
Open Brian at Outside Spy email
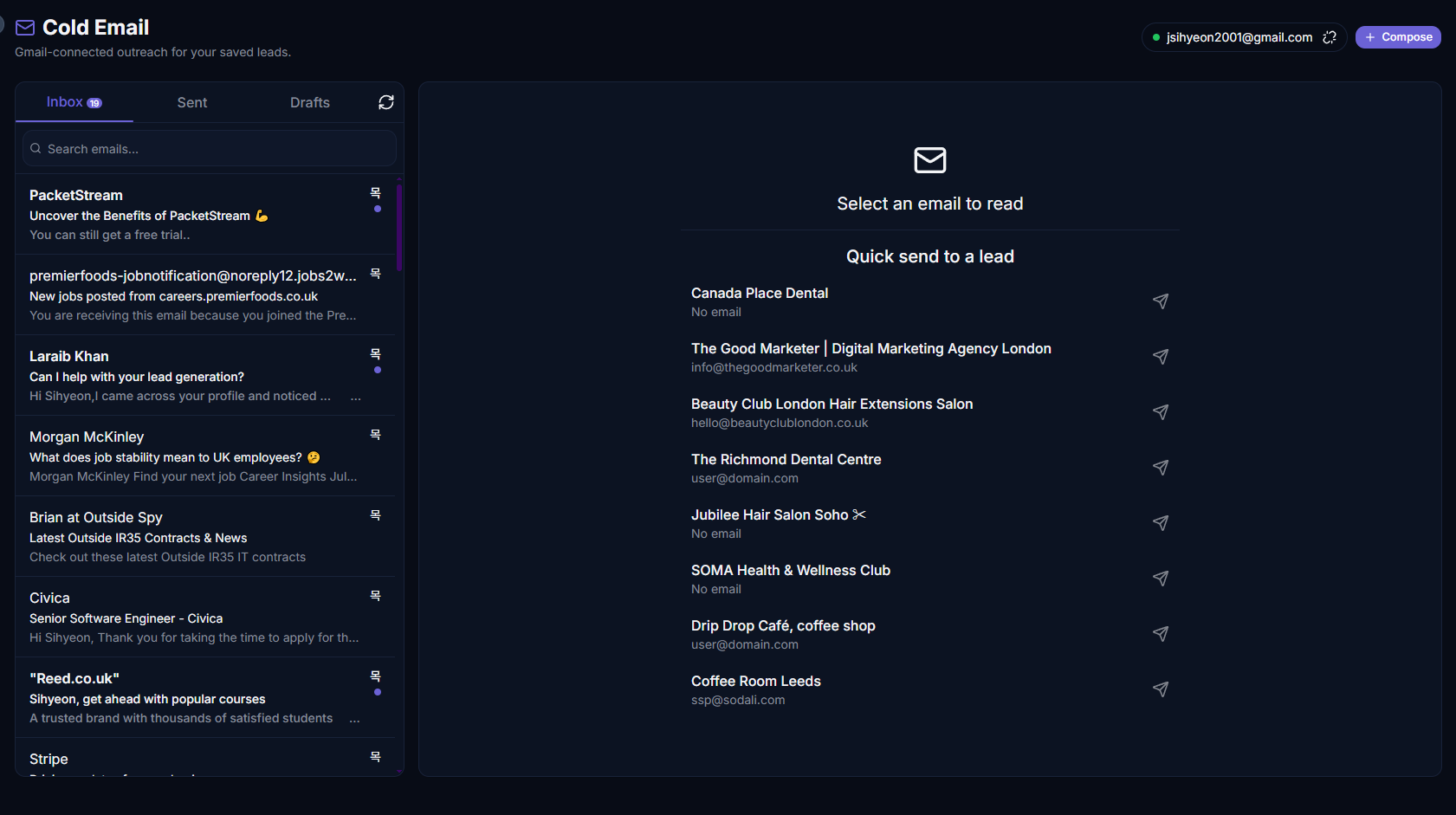pos(205,536)
